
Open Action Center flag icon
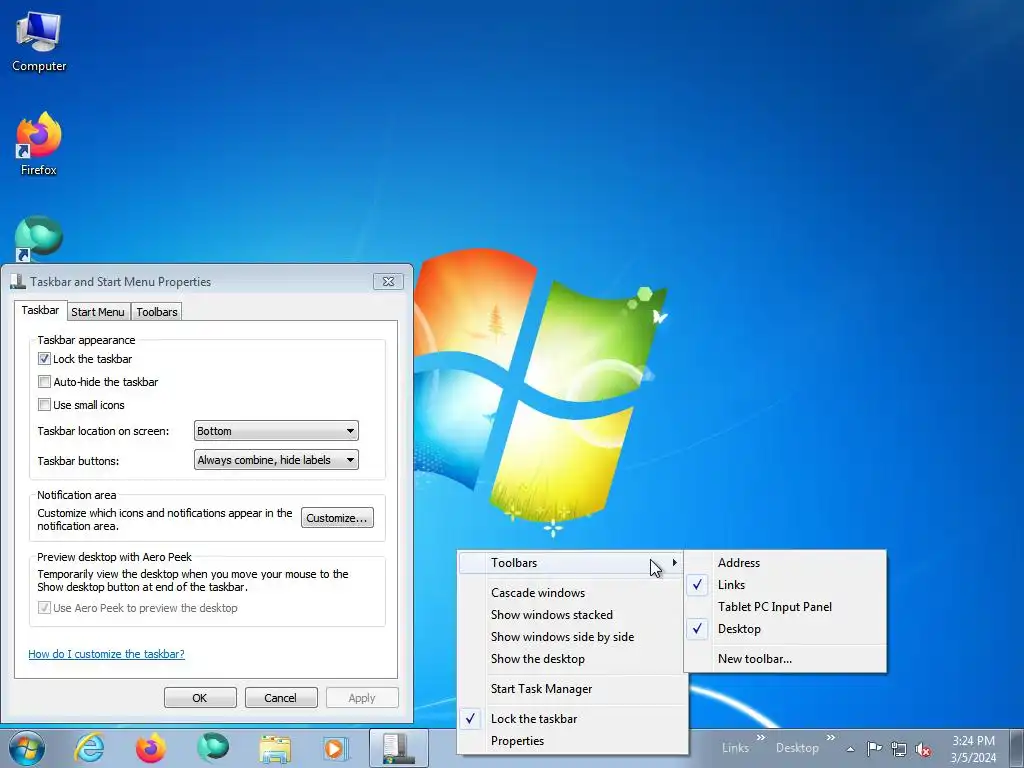click(x=874, y=748)
